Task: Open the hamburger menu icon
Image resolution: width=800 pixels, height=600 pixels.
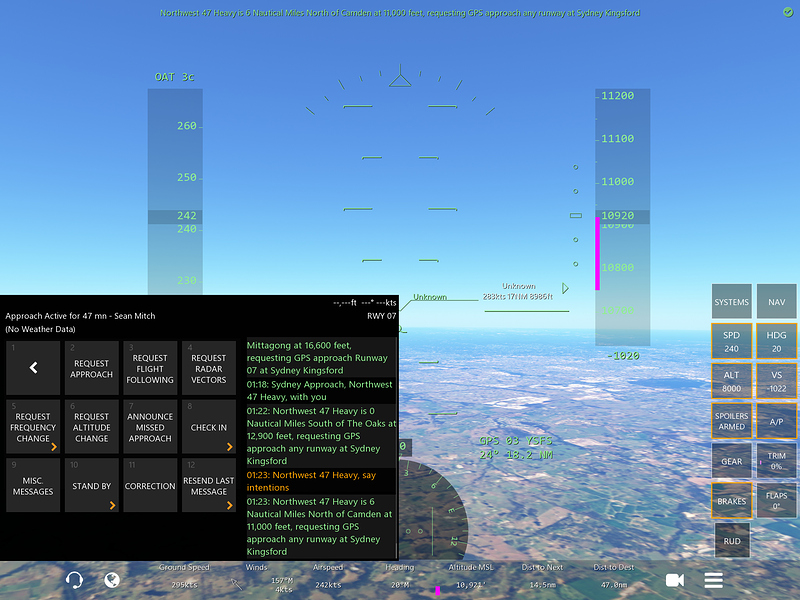Action: point(713,580)
